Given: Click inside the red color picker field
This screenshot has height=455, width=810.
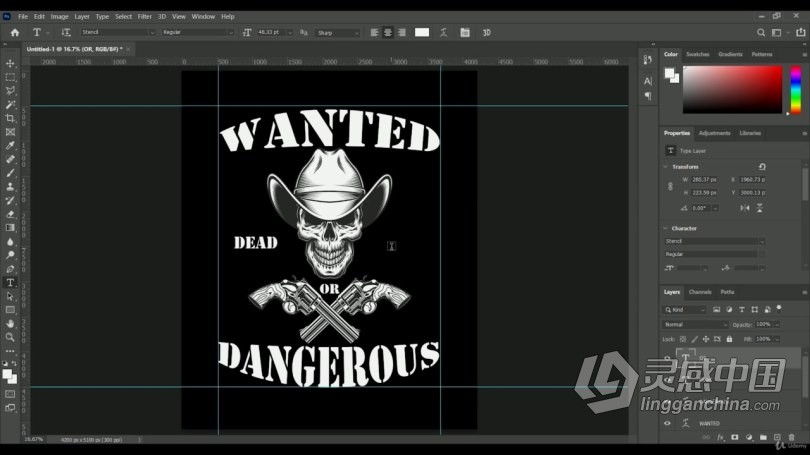Looking at the screenshot, I should [733, 89].
